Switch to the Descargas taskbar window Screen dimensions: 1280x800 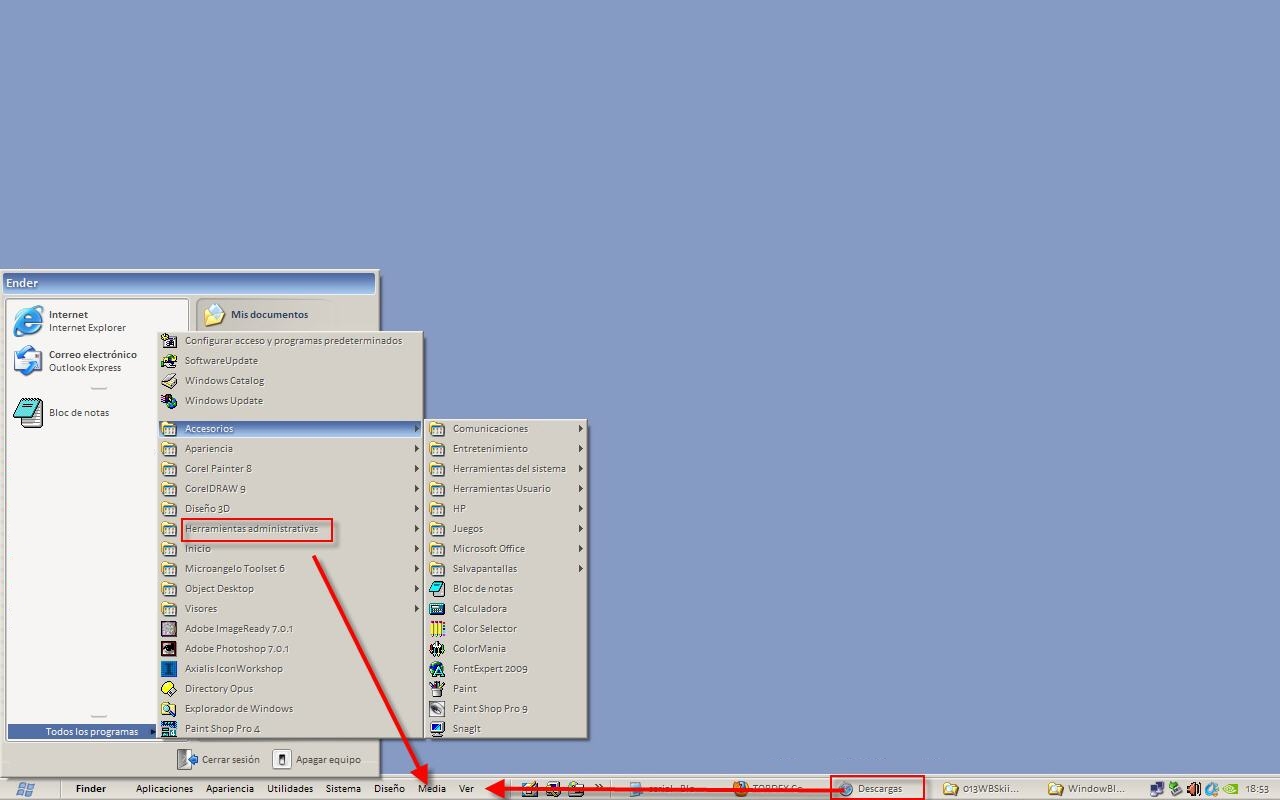pos(878,789)
